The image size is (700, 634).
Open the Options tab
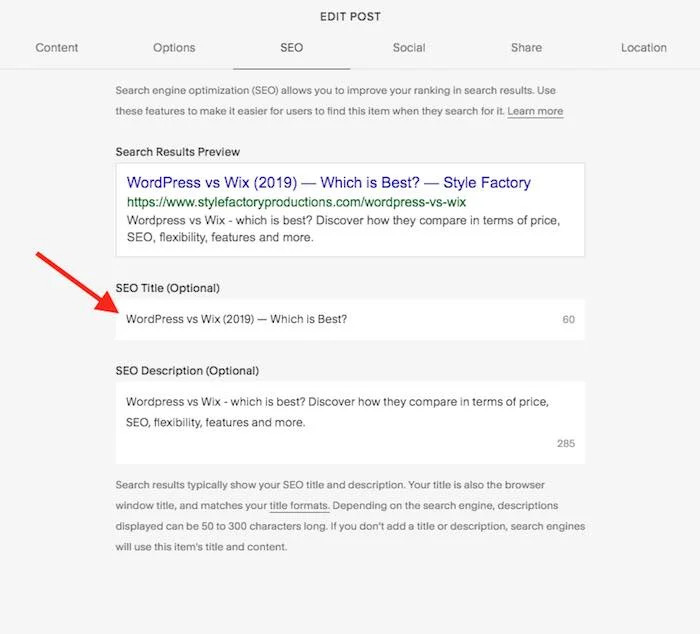[174, 48]
